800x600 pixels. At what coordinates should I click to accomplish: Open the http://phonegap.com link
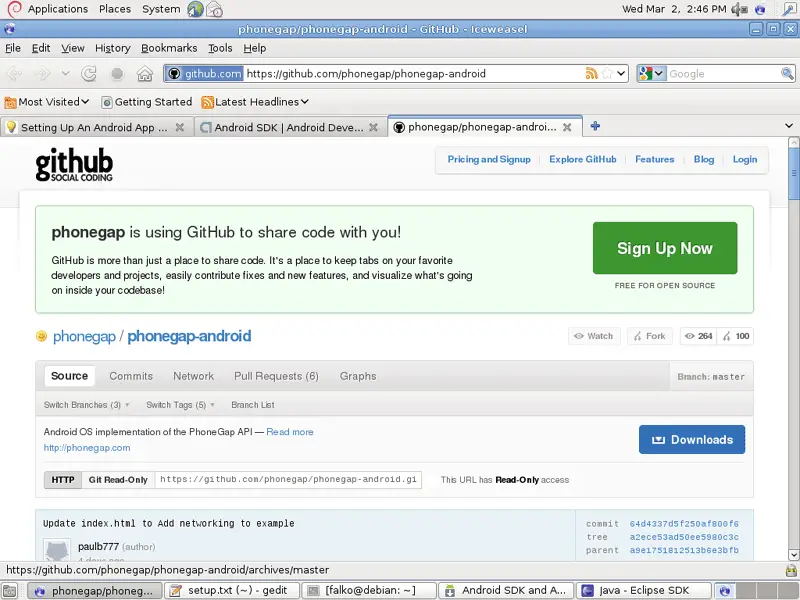tap(87, 448)
